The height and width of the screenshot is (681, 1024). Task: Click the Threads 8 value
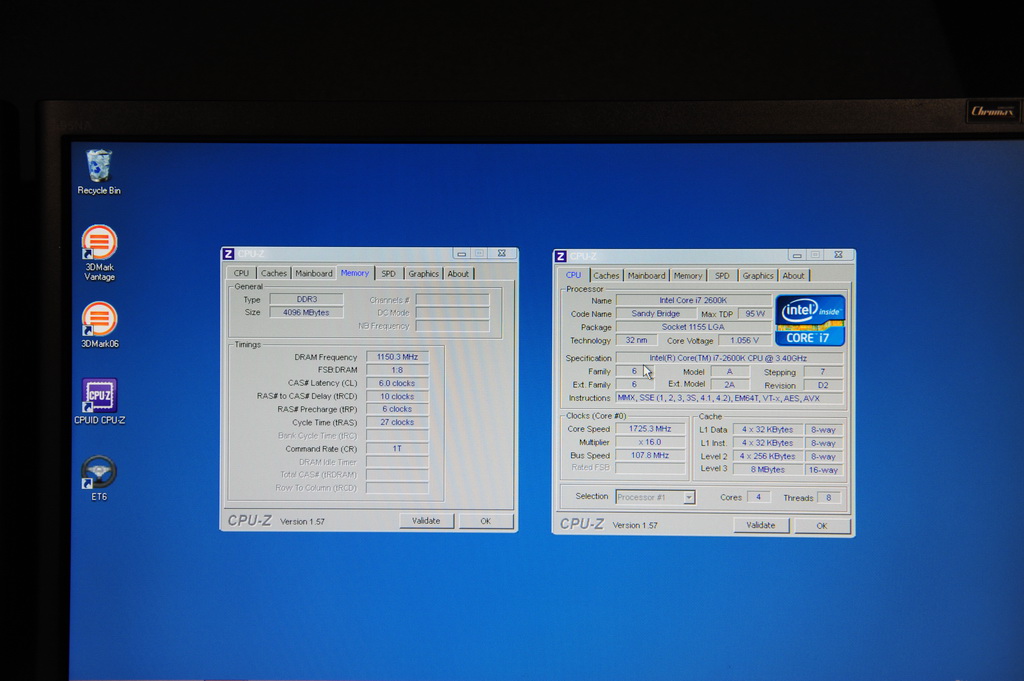(x=829, y=498)
